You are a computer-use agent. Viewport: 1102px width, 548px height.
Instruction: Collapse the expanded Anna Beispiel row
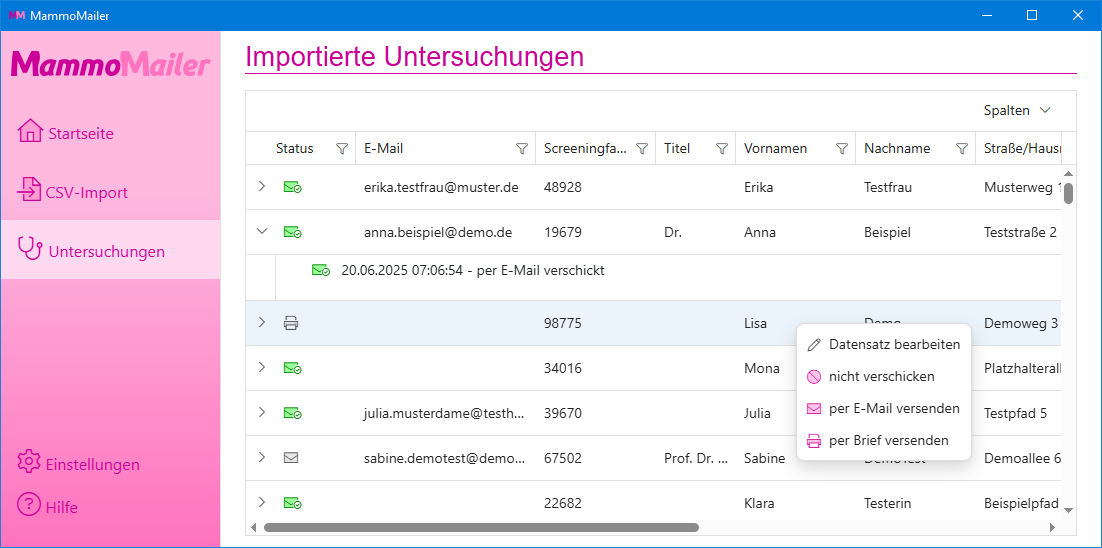click(x=262, y=232)
